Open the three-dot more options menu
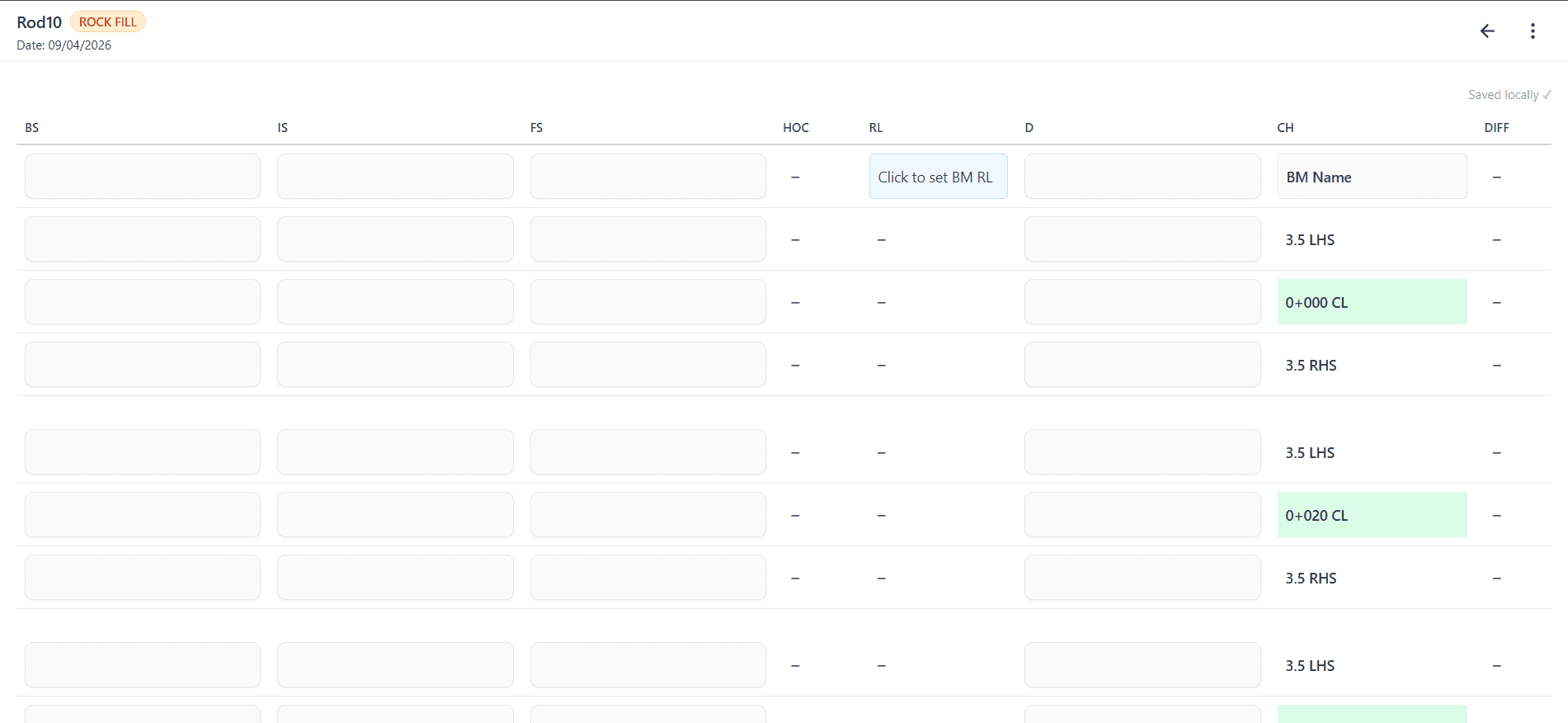This screenshot has height=723, width=1568. click(x=1533, y=31)
